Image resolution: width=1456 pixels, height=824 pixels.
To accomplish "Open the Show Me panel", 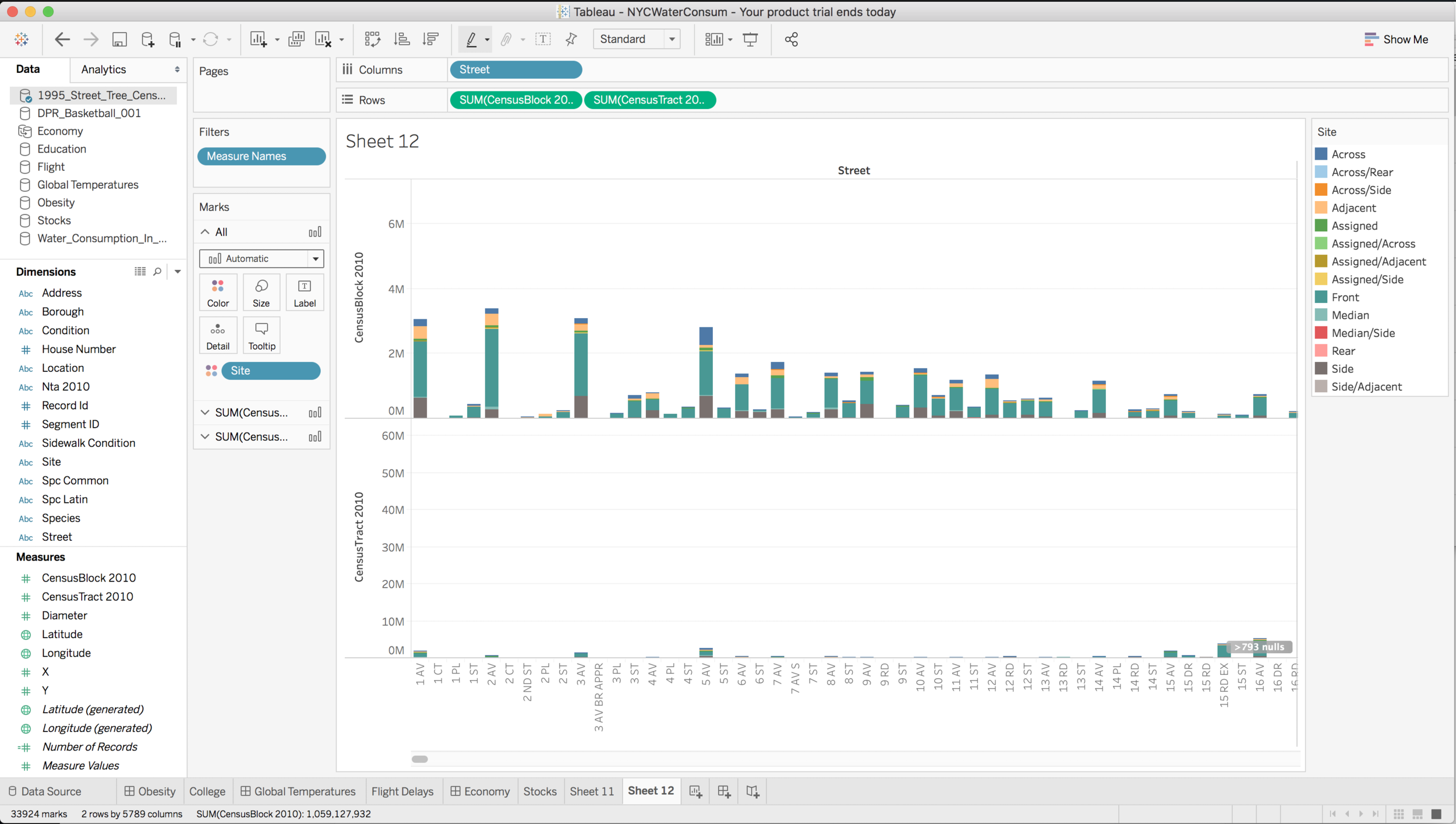I will [x=1396, y=39].
